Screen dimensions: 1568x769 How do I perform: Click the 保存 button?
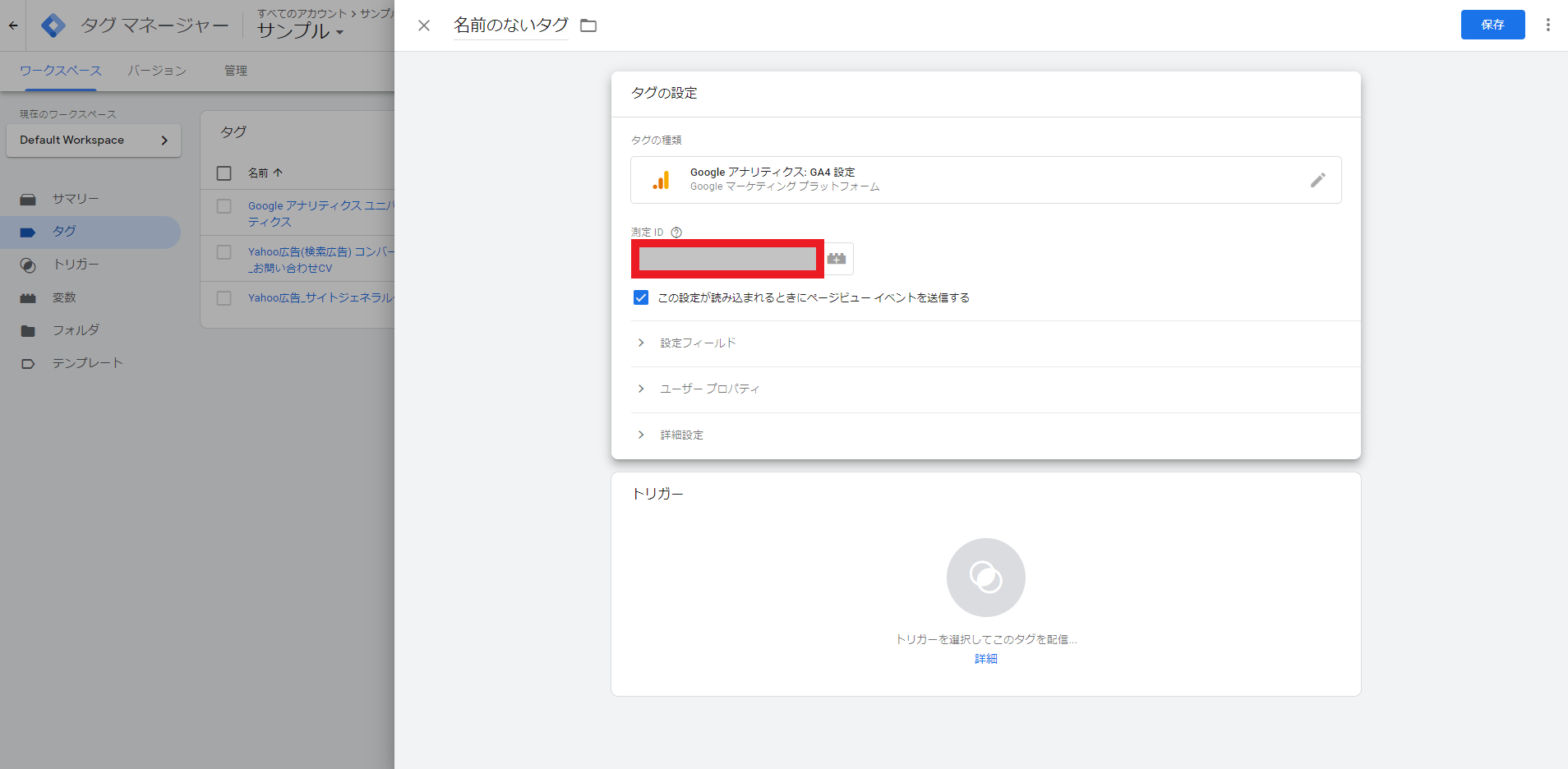tap(1492, 25)
